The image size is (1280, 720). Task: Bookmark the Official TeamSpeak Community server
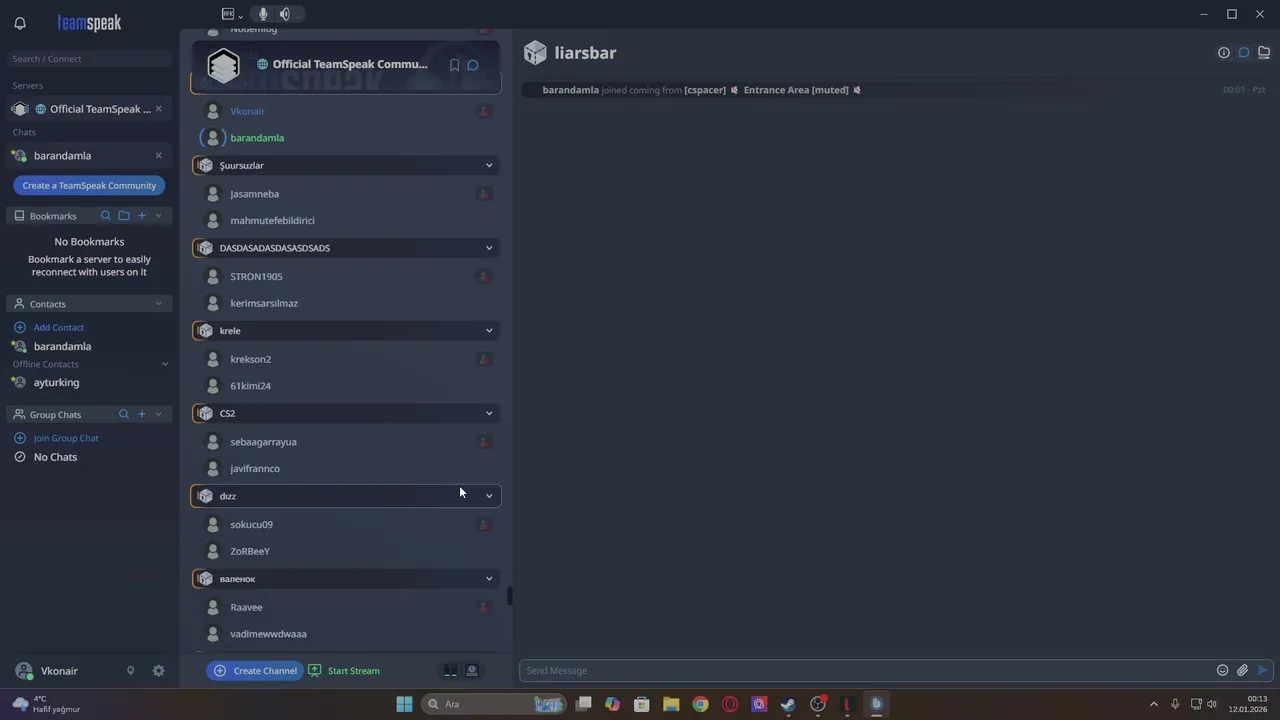click(454, 65)
